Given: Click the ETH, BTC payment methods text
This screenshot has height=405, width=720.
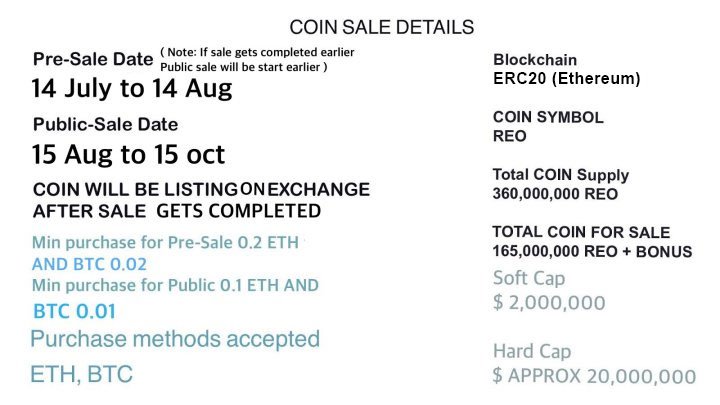Looking at the screenshot, I should tap(81, 374).
